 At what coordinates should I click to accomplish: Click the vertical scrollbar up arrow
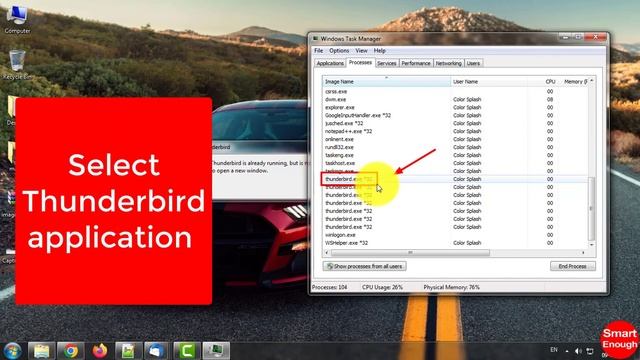coord(592,81)
